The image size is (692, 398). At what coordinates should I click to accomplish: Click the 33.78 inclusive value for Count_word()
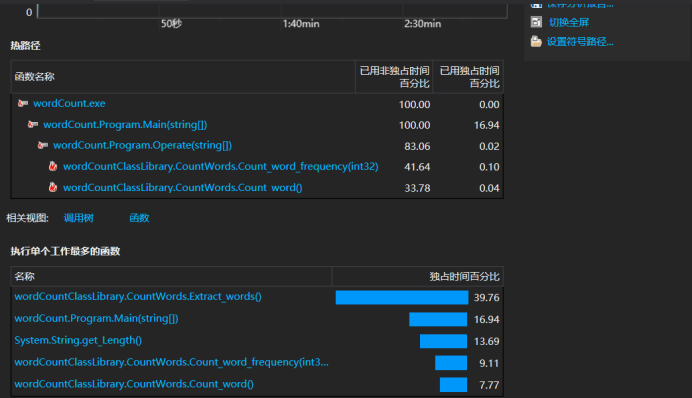(417, 188)
